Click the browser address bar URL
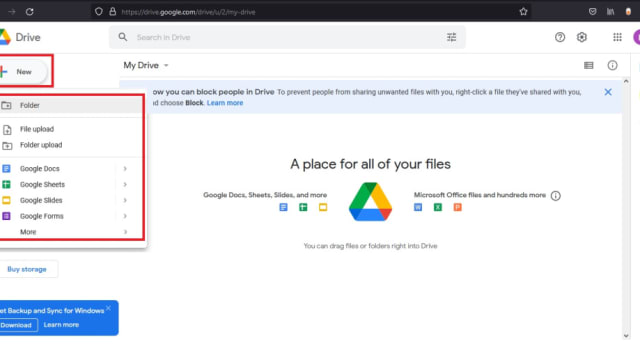The width and height of the screenshot is (640, 360). [189, 12]
